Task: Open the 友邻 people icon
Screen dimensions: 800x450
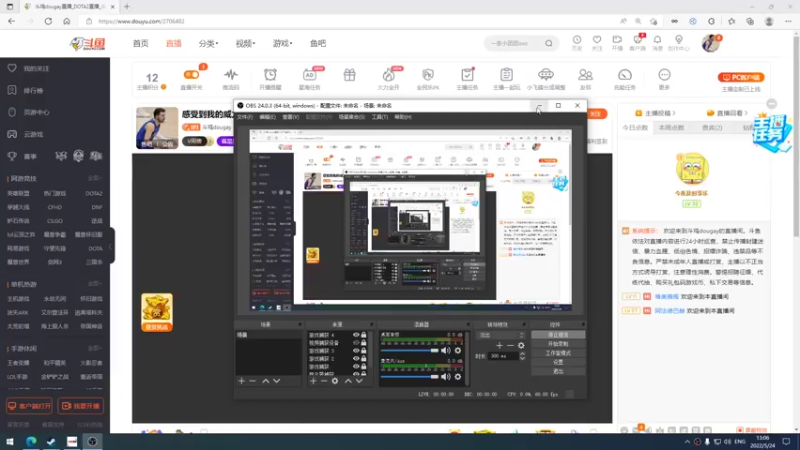Action: pos(585,75)
